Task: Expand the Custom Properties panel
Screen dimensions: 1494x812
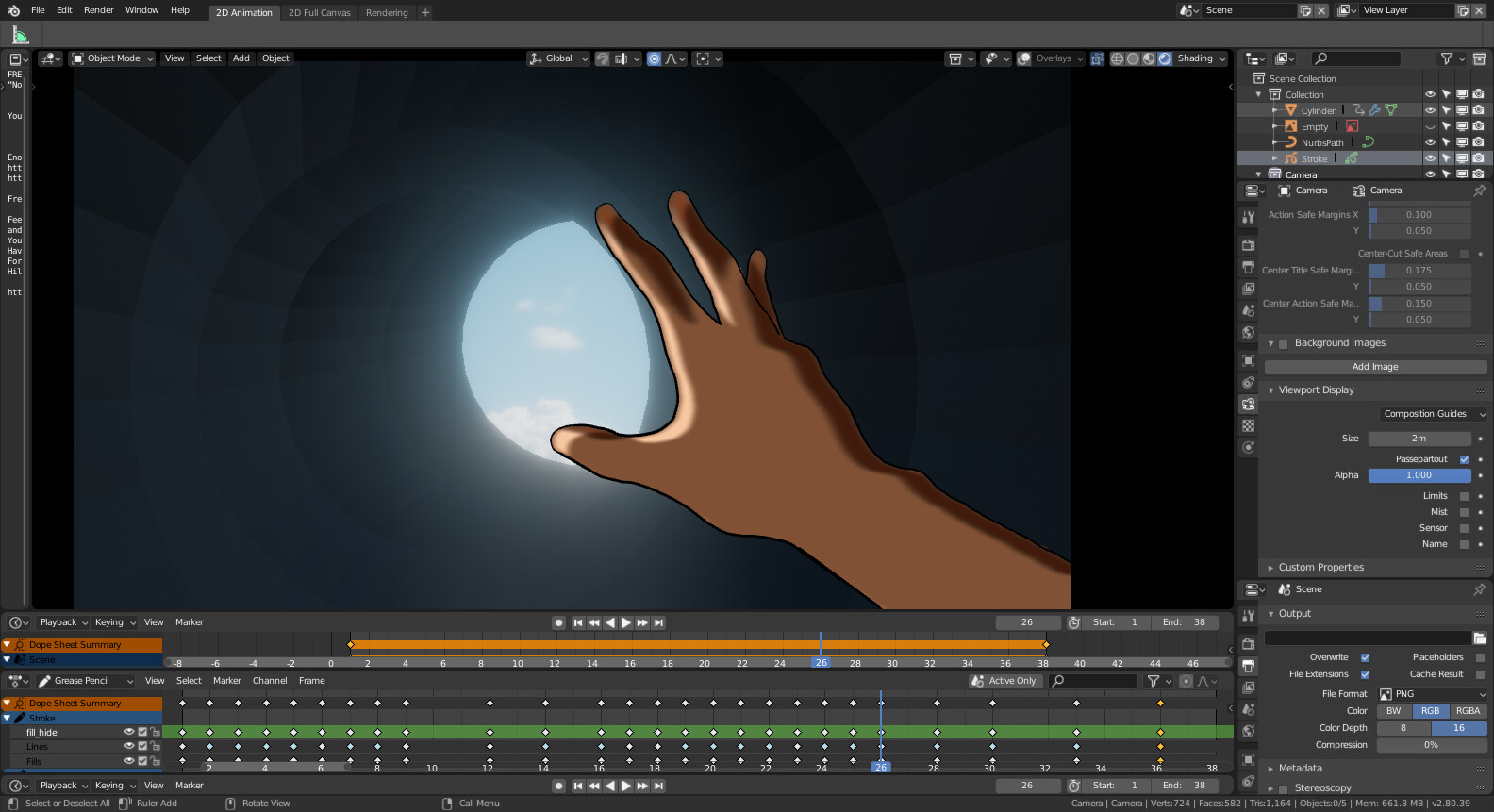Action: pyautogui.click(x=1321, y=568)
